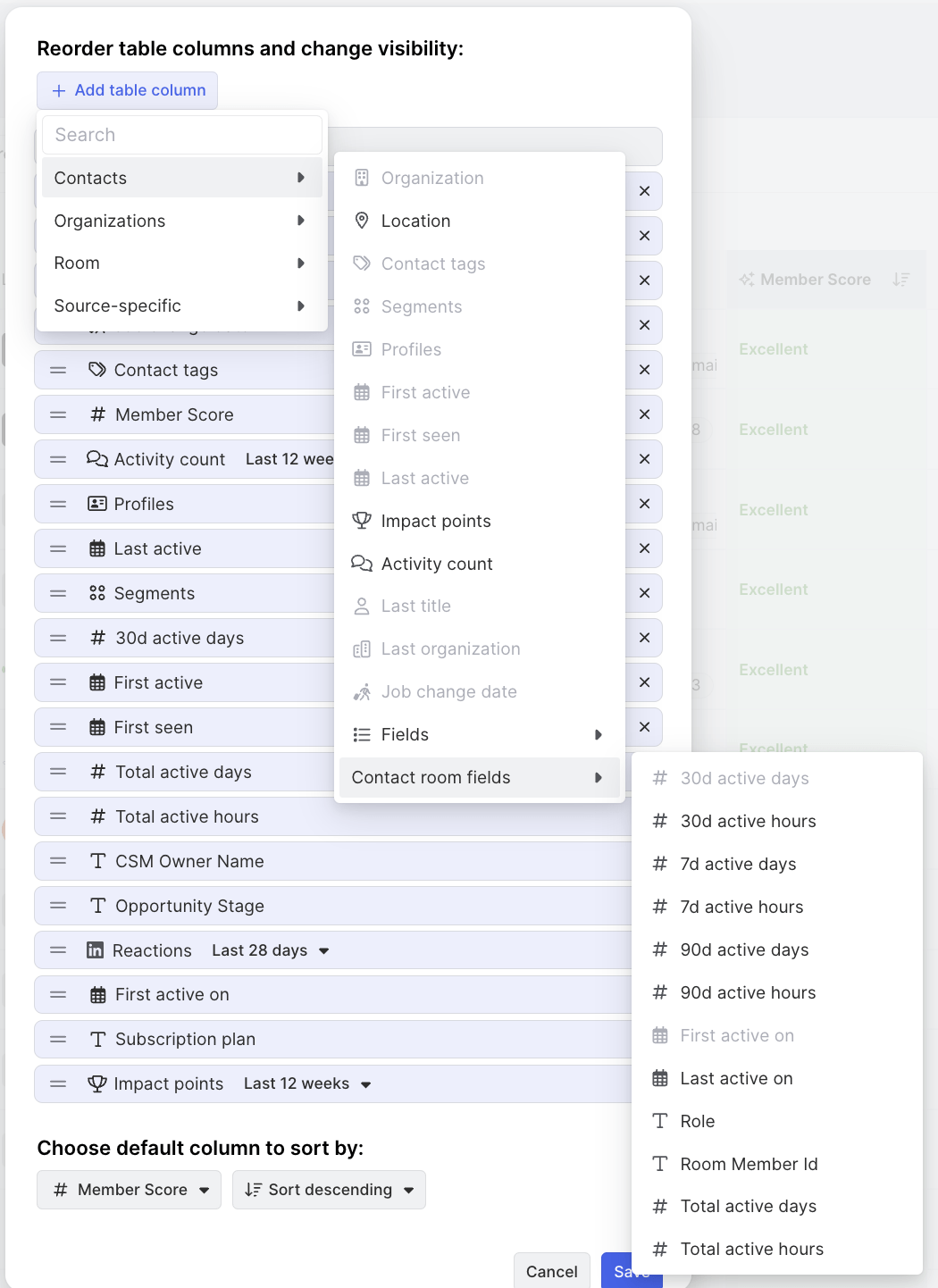This screenshot has height=1288, width=938.
Task: Open the Room submenu
Action: [x=182, y=263]
